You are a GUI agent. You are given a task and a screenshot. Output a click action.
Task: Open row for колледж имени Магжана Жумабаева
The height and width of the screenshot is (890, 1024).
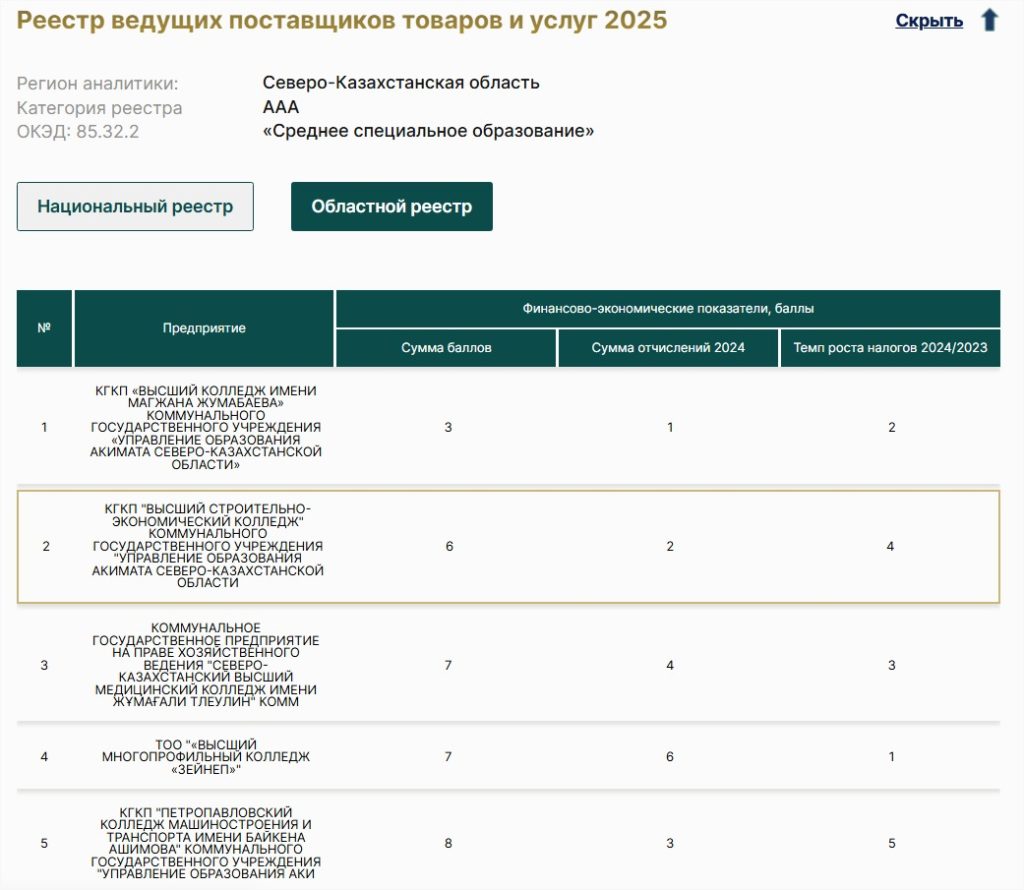point(508,428)
